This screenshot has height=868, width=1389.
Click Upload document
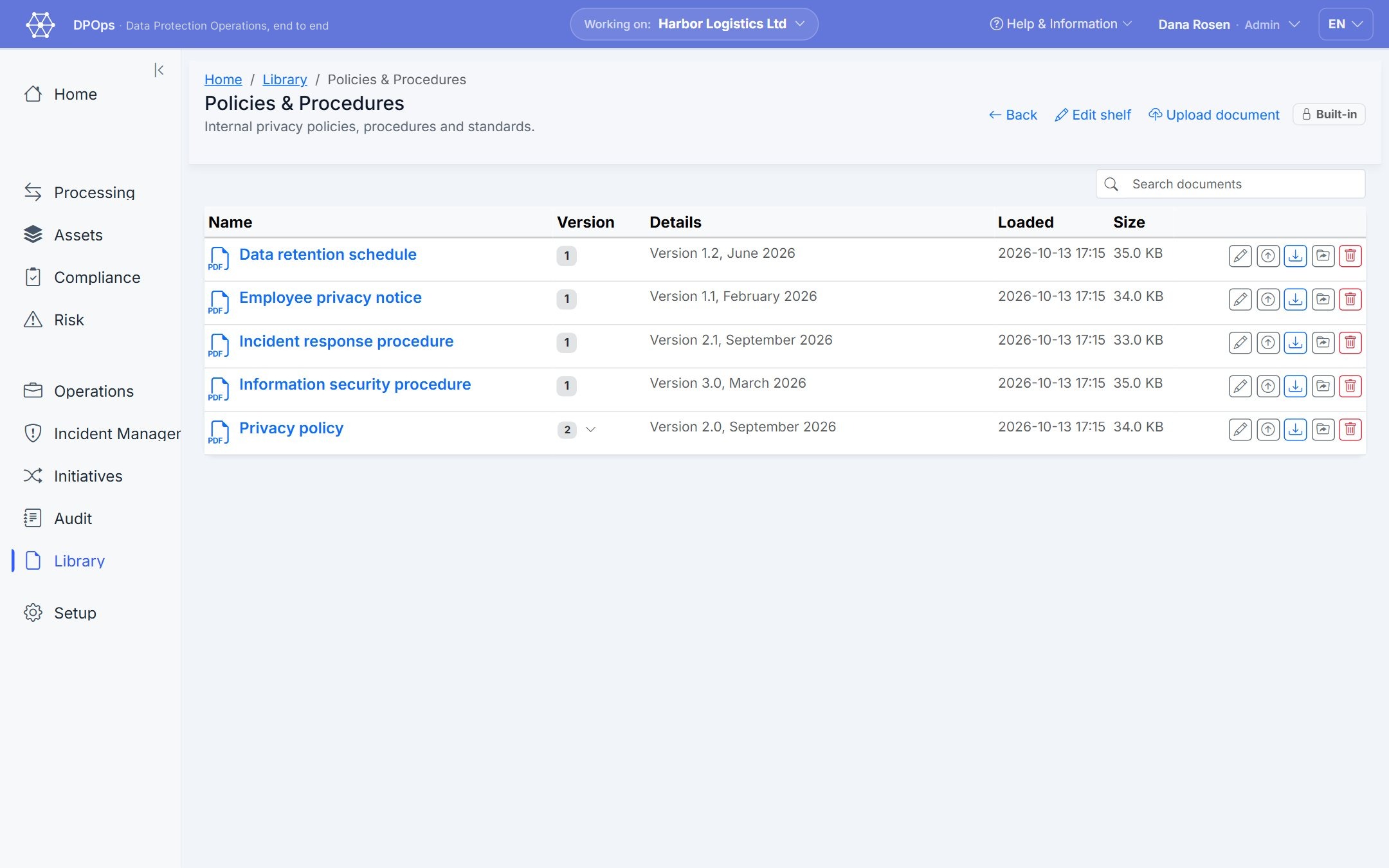[1214, 114]
